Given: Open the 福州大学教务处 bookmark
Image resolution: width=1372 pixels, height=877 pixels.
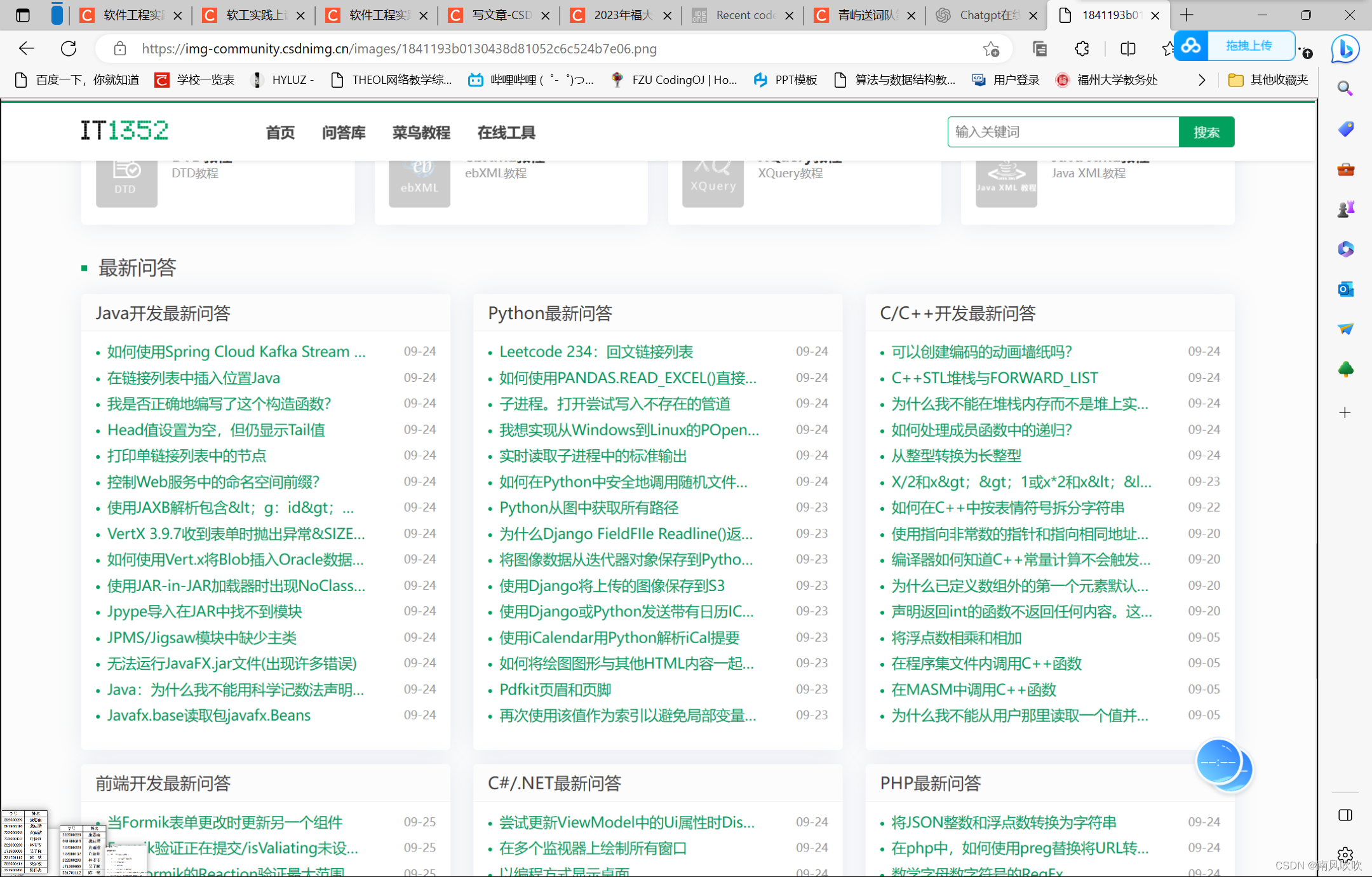Looking at the screenshot, I should 1106,79.
